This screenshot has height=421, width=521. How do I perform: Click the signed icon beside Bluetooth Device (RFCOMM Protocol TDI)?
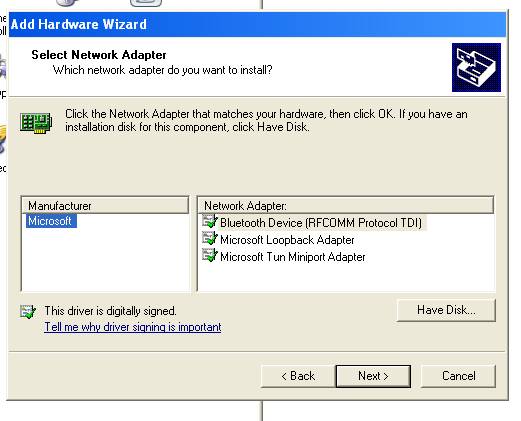[x=210, y=222]
